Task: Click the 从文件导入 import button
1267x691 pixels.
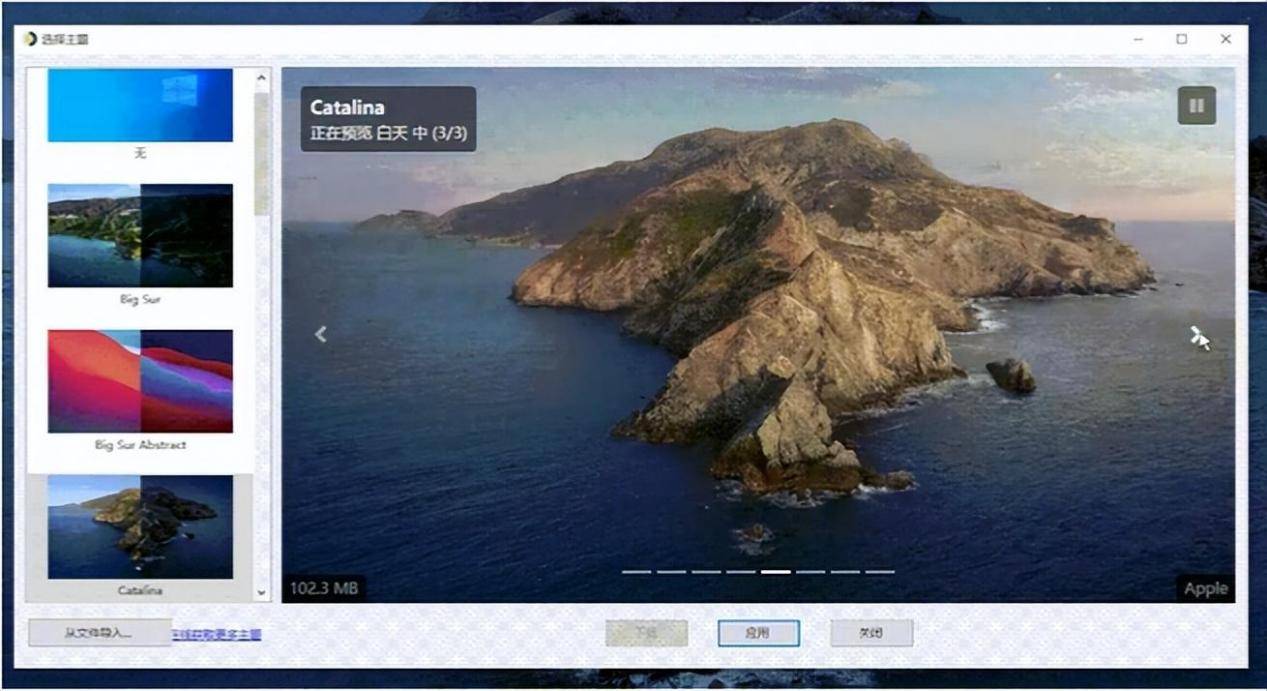Action: point(99,633)
